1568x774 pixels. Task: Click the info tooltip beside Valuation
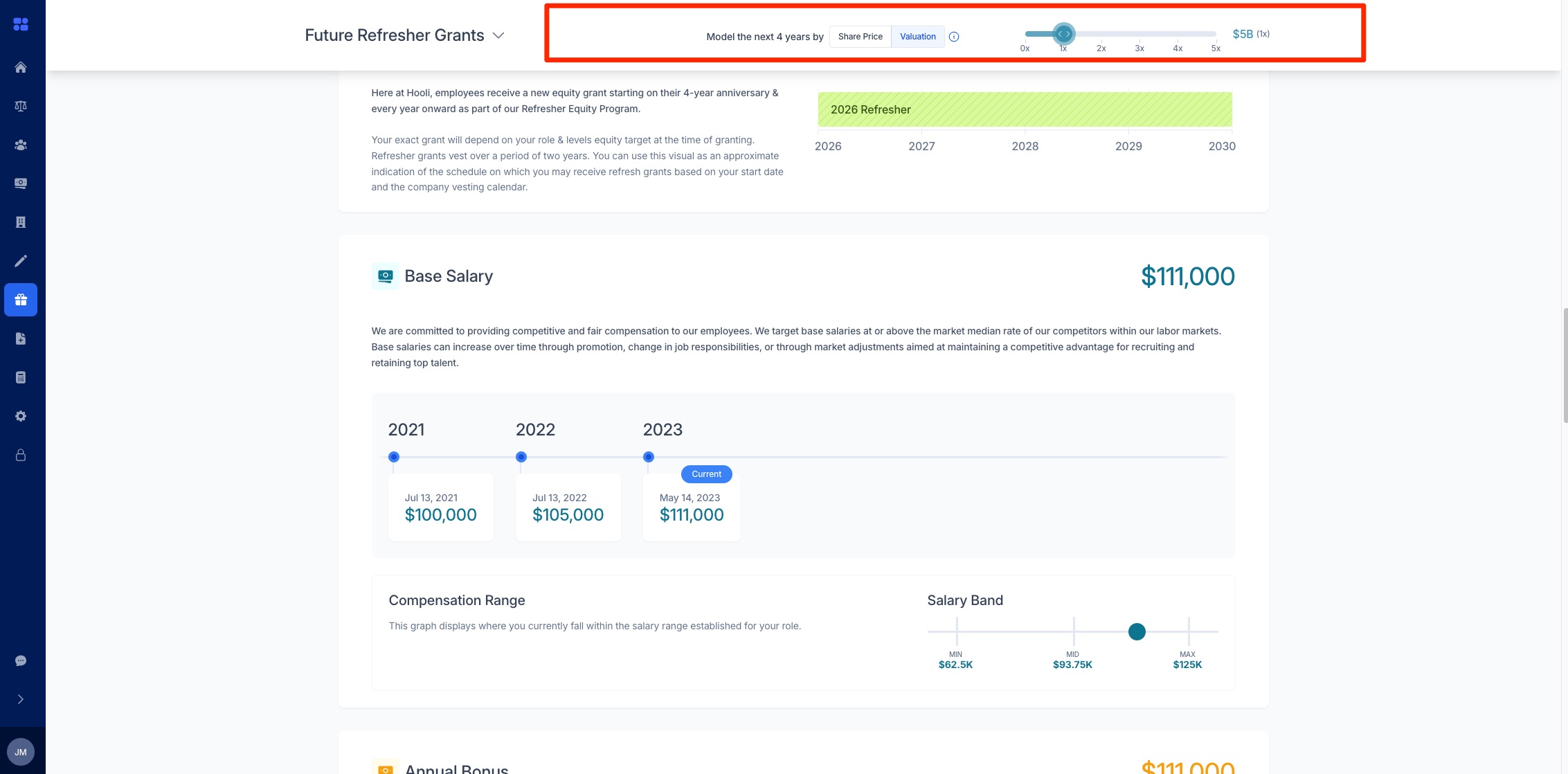click(x=954, y=36)
